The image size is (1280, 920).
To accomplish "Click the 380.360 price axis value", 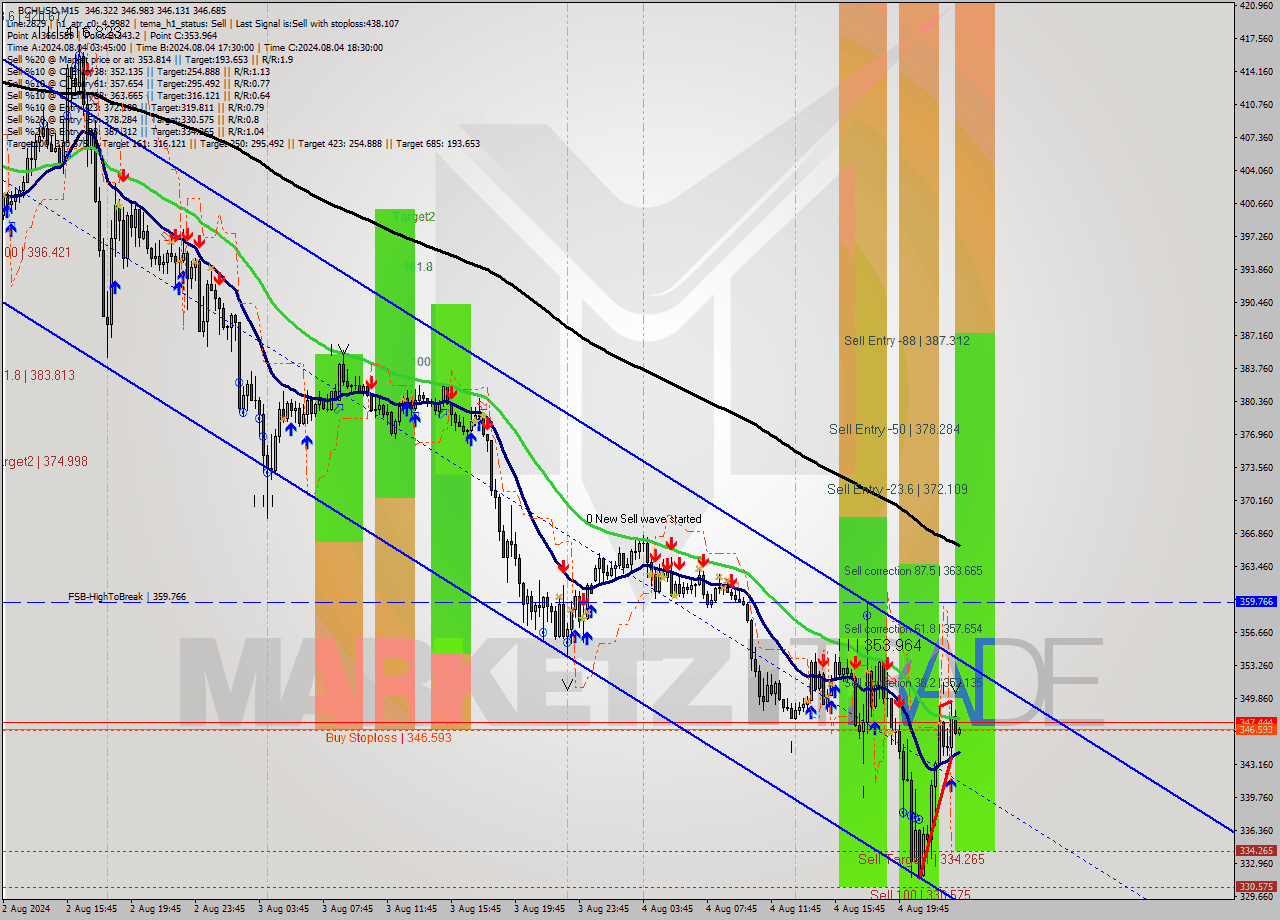I will coord(1256,402).
